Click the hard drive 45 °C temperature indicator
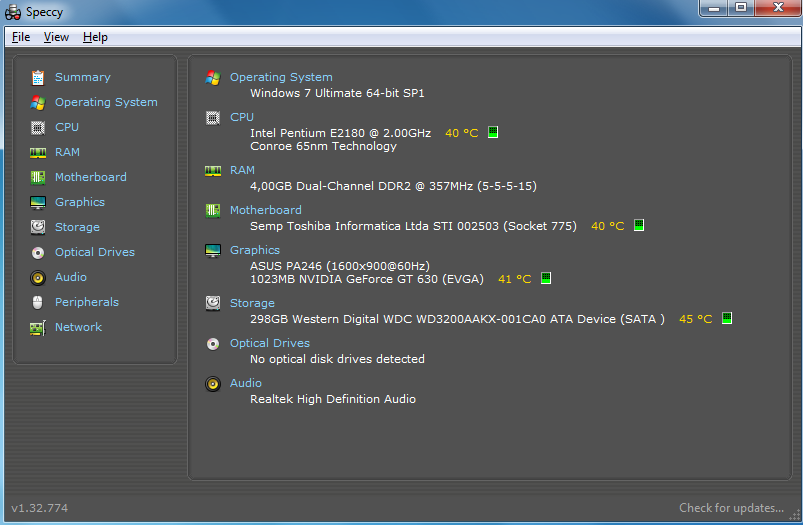 pyautogui.click(x=727, y=319)
